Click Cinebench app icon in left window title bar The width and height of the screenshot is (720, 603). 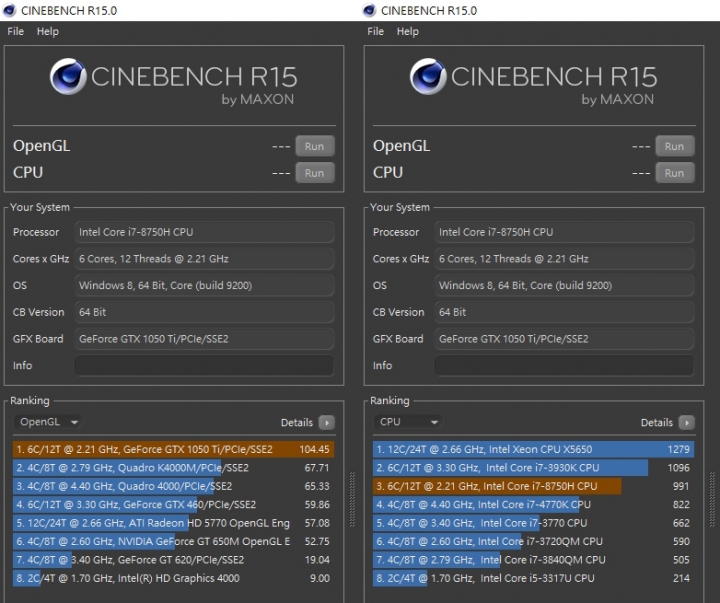coord(9,10)
